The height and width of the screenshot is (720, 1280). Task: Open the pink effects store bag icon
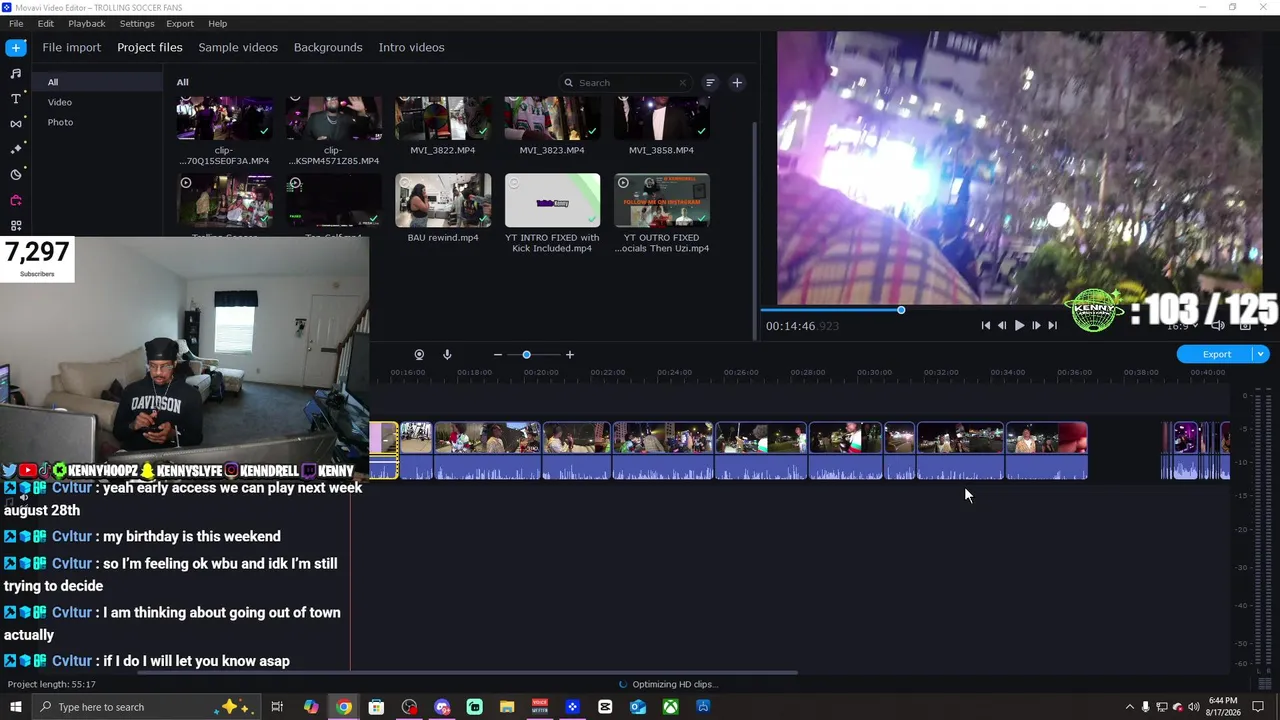[16, 201]
